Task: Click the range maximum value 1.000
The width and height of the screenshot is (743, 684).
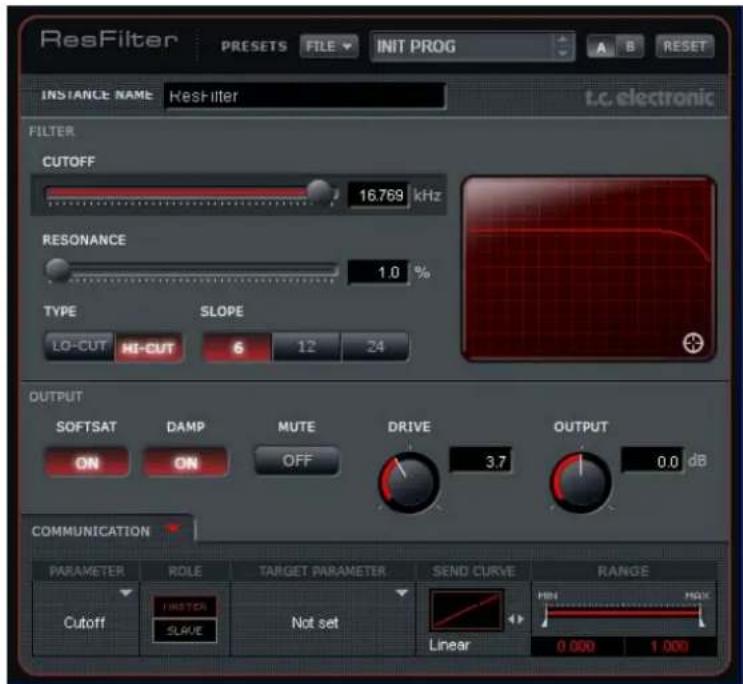Action: pyautogui.click(x=669, y=647)
